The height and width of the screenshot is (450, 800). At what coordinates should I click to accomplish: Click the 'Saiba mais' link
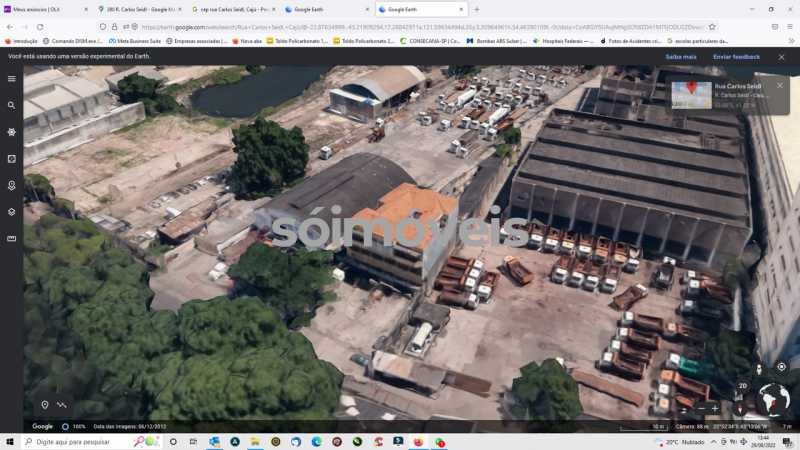681,57
